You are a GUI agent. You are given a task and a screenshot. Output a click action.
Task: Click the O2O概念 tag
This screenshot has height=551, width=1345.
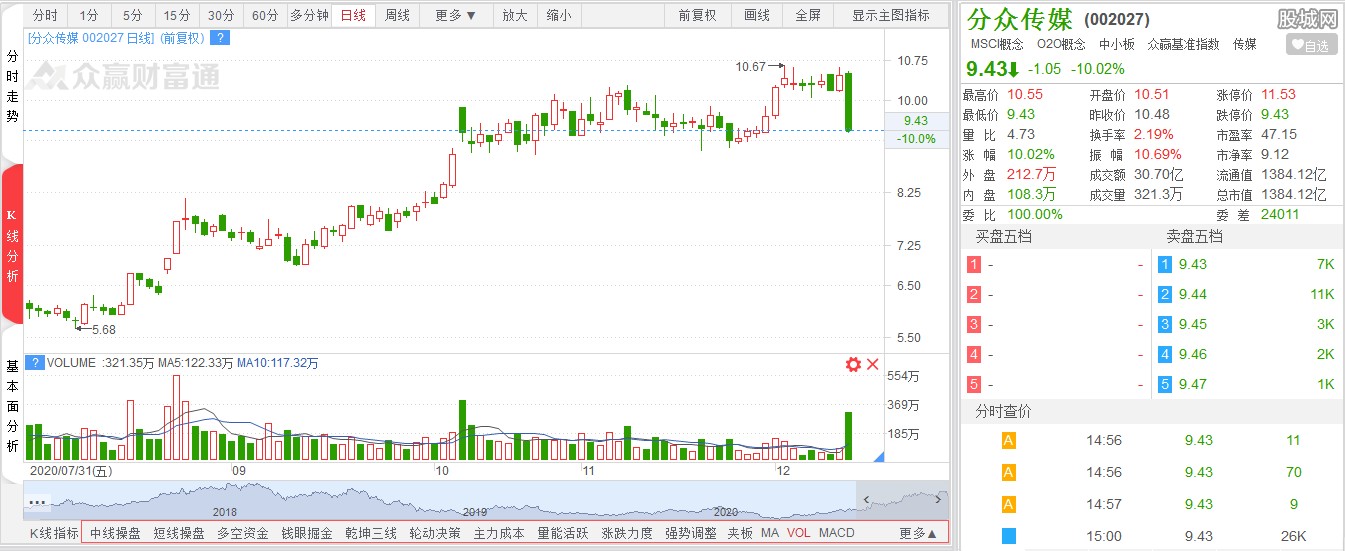[x=1061, y=44]
